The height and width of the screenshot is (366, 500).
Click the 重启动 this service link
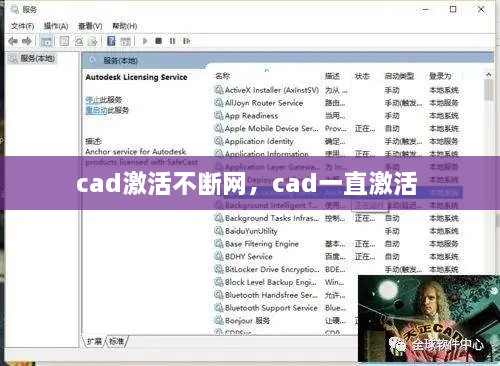[x=96, y=110]
